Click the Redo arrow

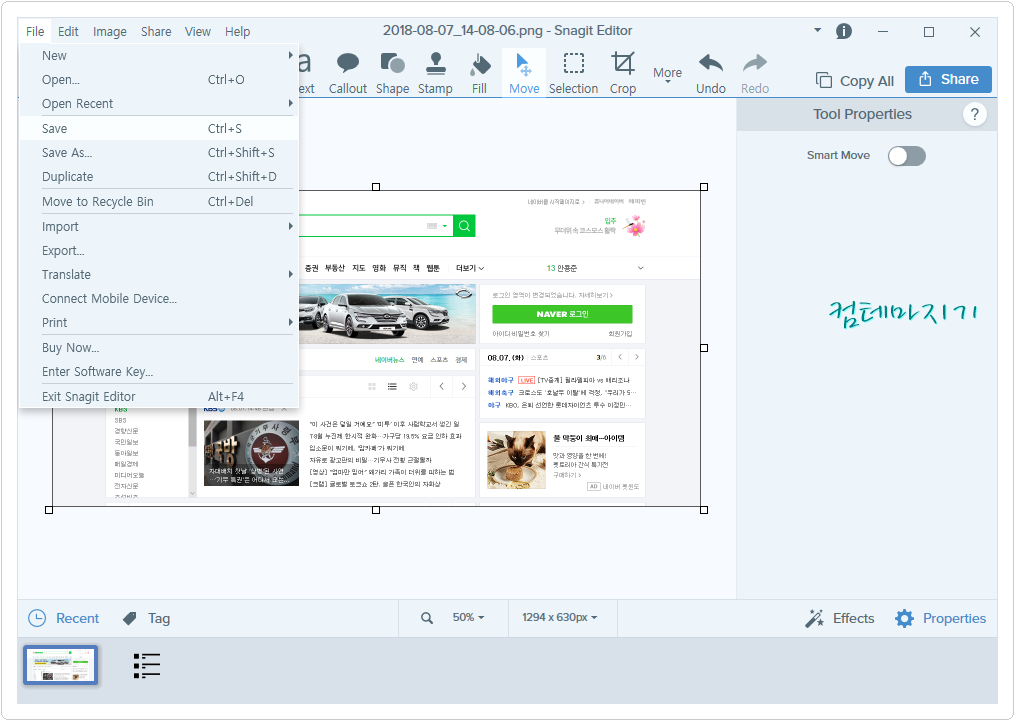pos(755,73)
